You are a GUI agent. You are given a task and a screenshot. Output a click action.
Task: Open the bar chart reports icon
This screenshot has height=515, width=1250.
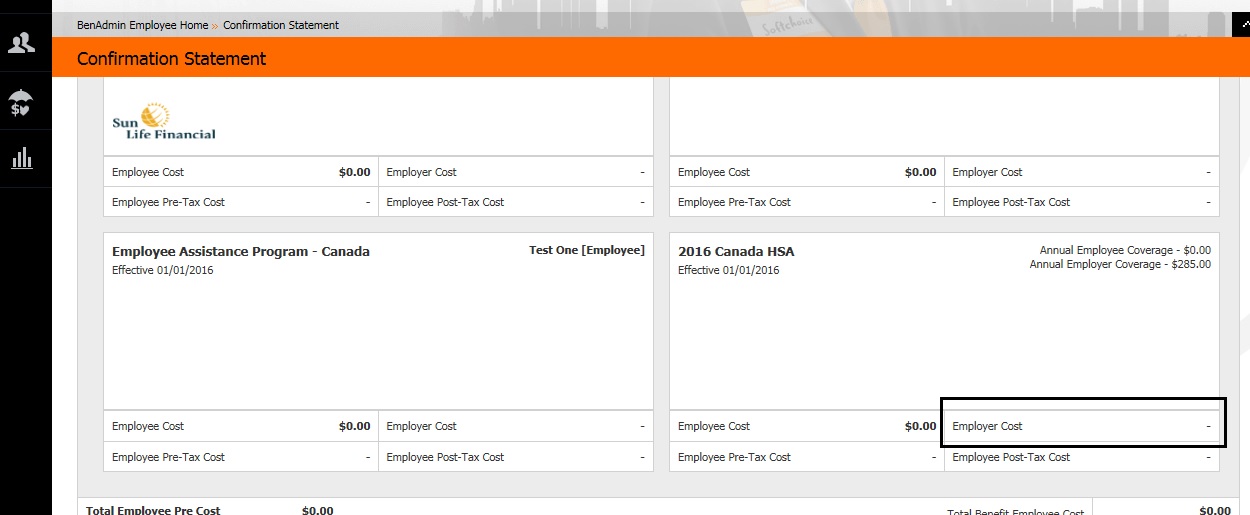[22, 158]
